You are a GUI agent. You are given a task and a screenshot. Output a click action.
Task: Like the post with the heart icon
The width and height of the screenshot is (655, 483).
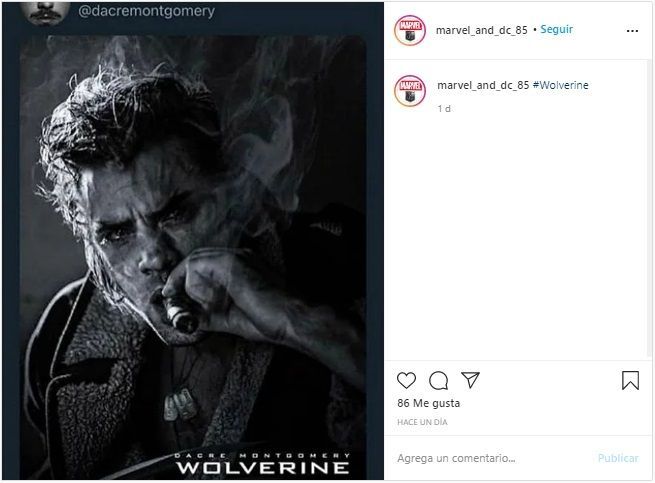[x=406, y=380]
